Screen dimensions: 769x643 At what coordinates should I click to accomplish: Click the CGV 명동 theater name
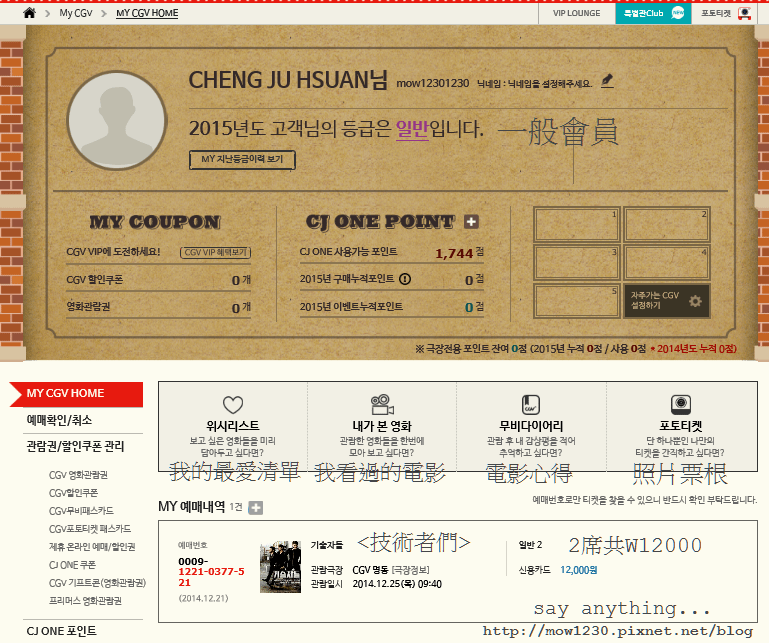pos(370,570)
